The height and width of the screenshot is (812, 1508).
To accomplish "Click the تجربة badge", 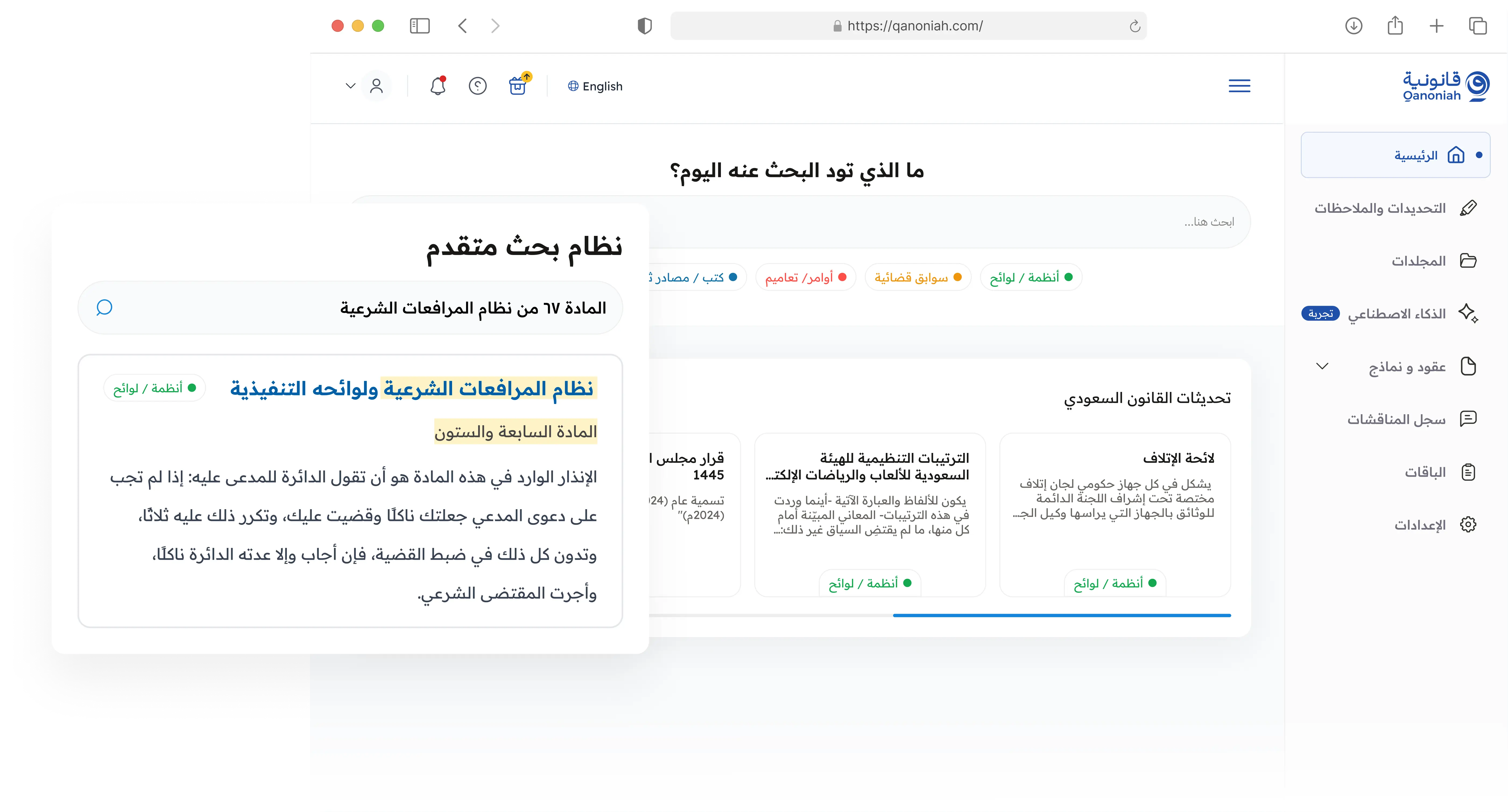I will tap(1320, 314).
